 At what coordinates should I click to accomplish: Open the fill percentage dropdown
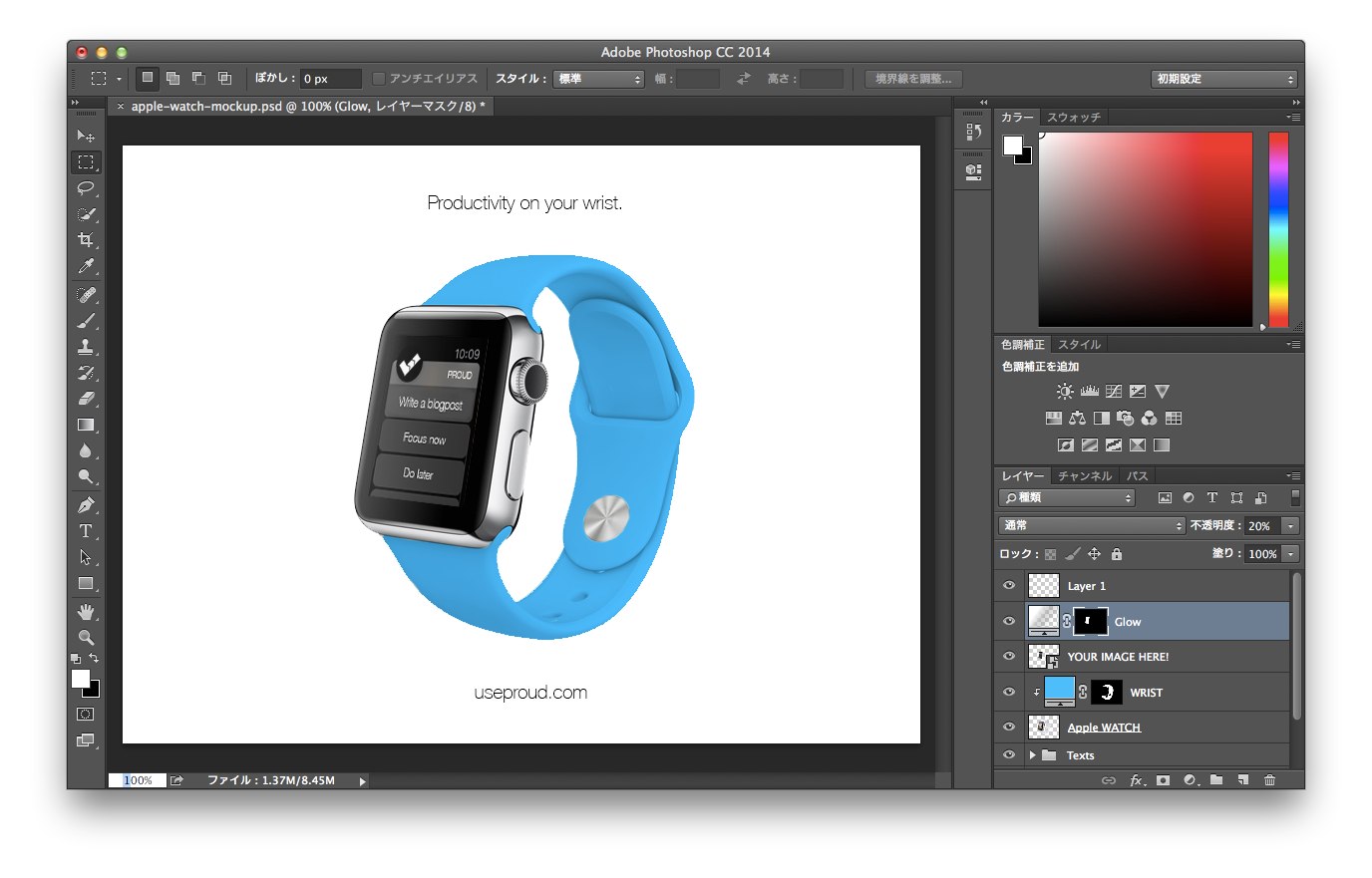click(1291, 554)
